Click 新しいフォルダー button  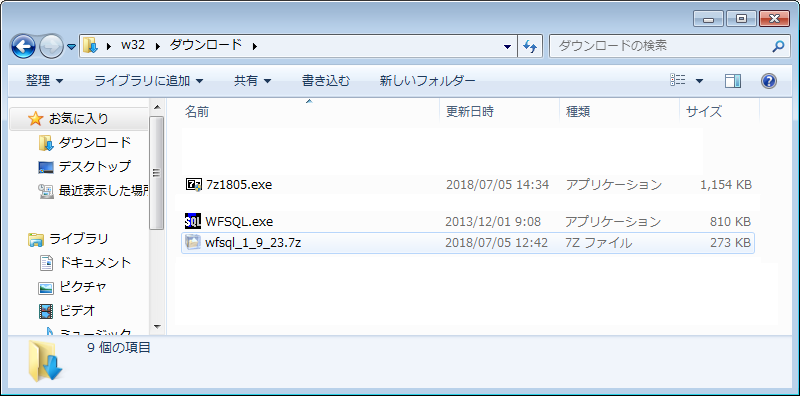(x=428, y=81)
